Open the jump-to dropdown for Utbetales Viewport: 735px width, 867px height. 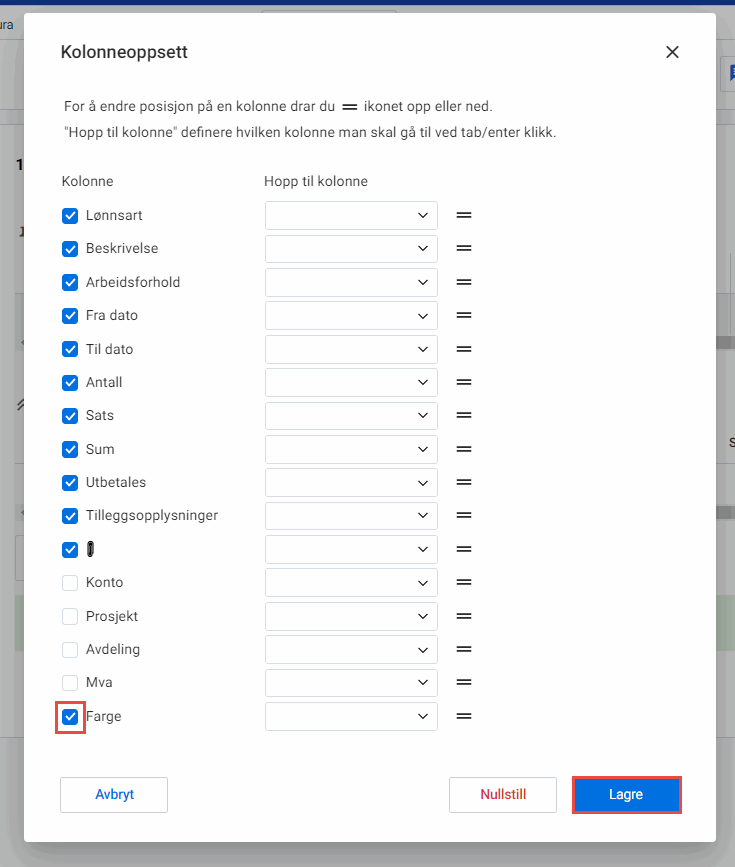click(351, 482)
